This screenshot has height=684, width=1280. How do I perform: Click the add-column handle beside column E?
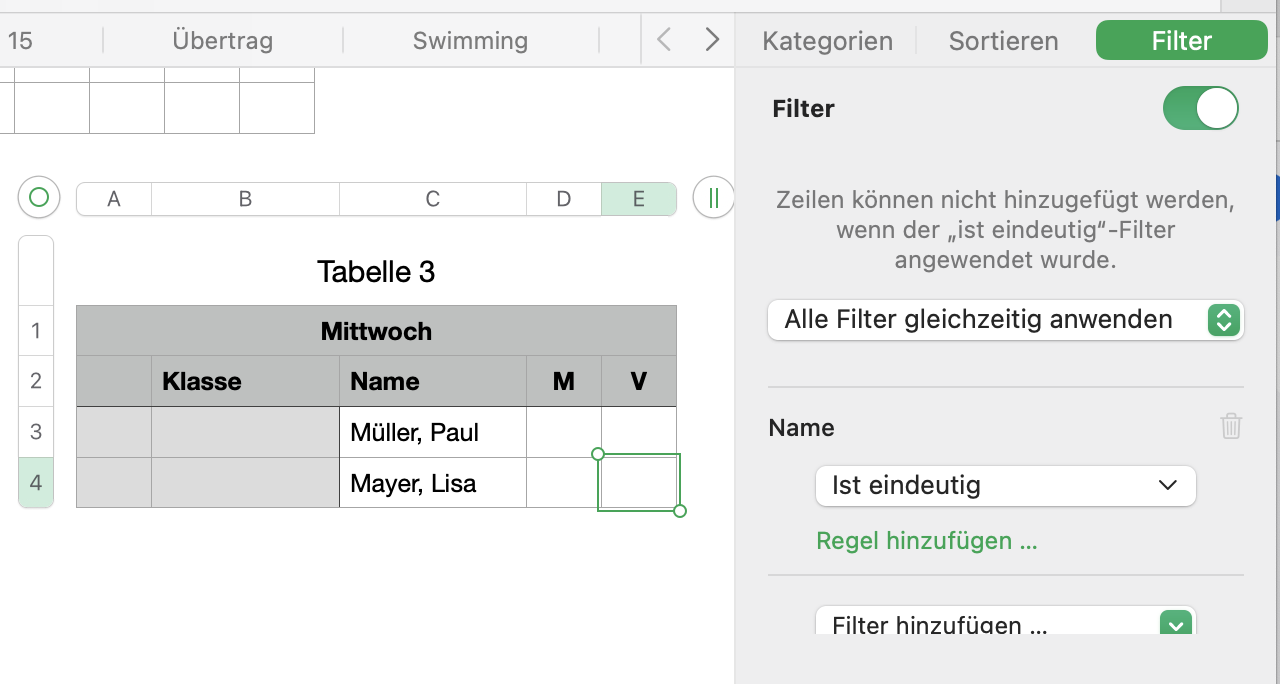pyautogui.click(x=713, y=198)
